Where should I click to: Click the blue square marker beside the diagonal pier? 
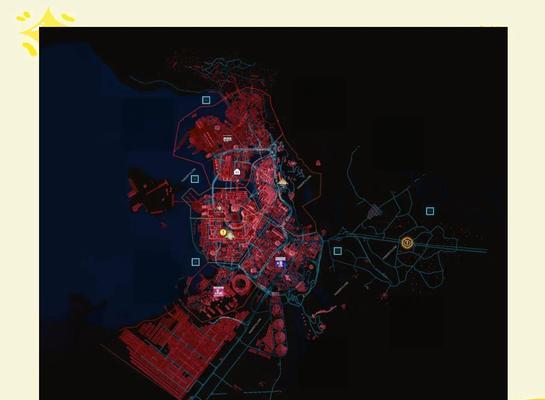pyautogui.click(x=195, y=179)
